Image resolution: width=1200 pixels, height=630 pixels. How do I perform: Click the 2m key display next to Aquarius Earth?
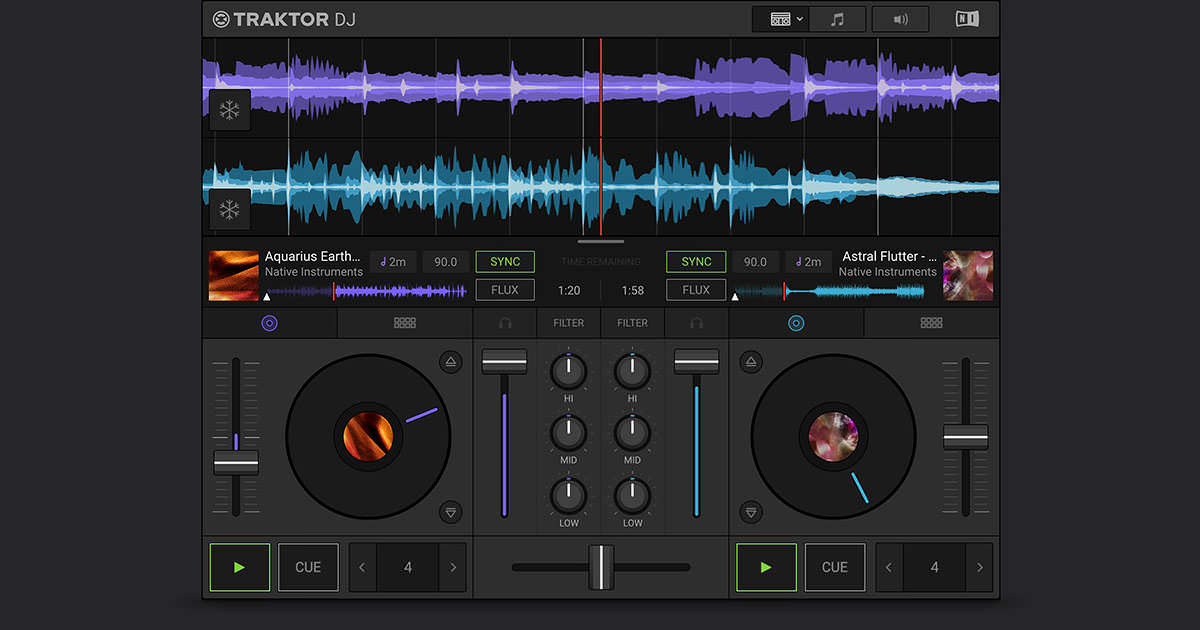393,262
